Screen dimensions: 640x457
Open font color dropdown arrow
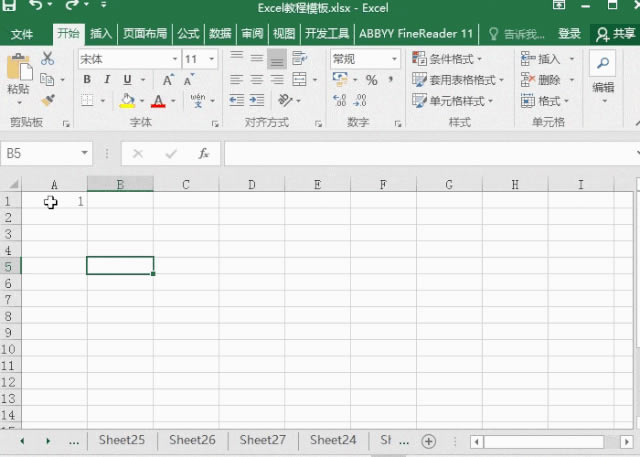pyautogui.click(x=173, y=101)
